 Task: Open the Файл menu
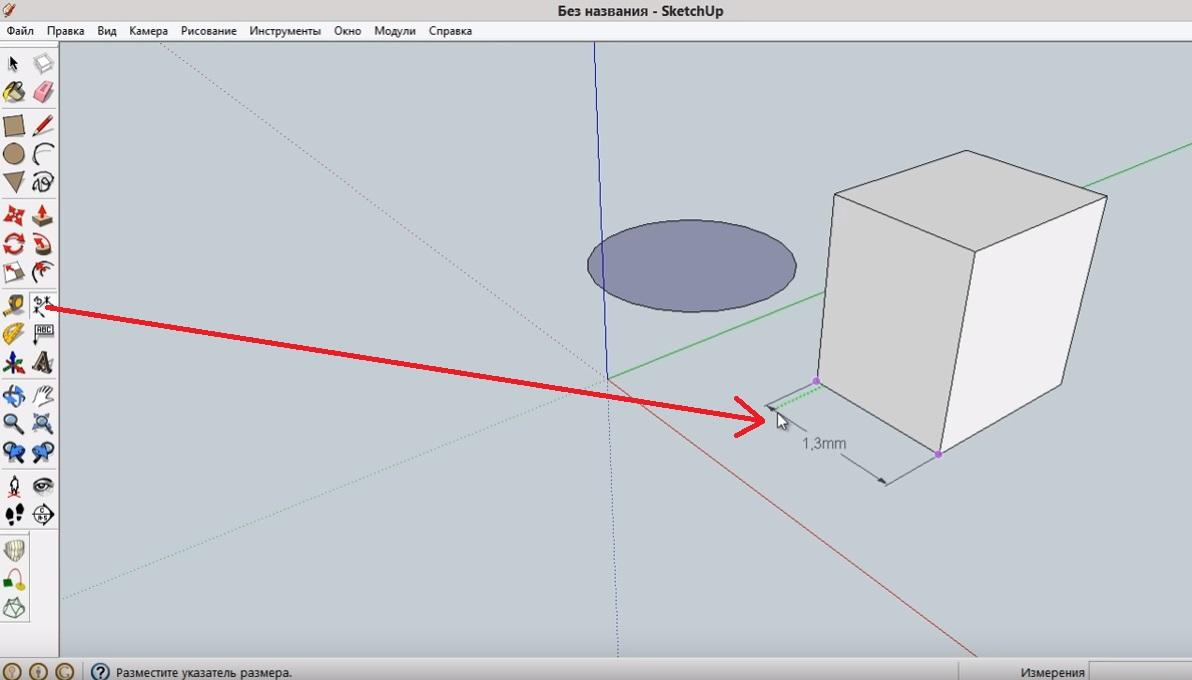[20, 31]
